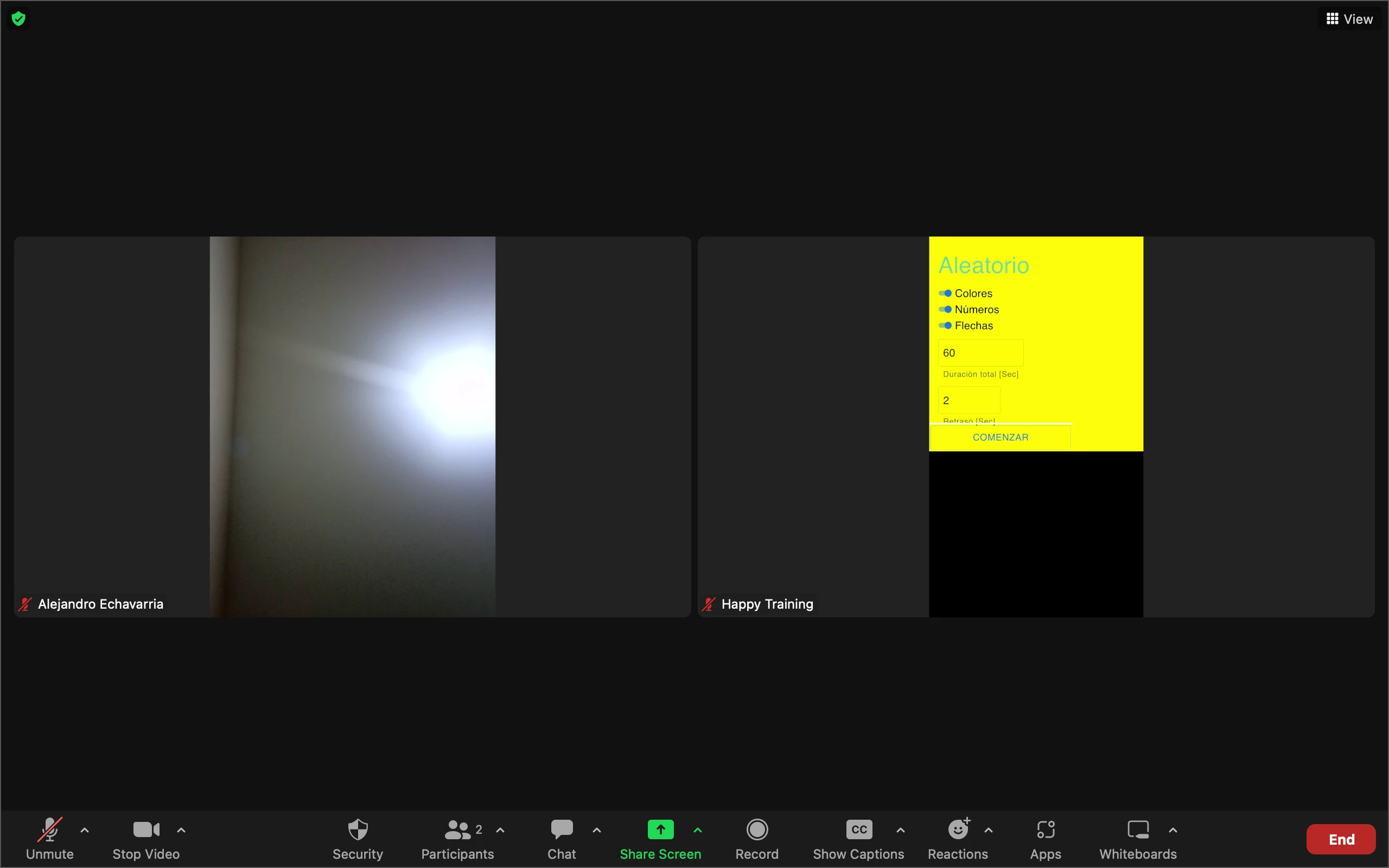The width and height of the screenshot is (1389, 868).
Task: Open the Reactions smiley menu
Action: (958, 829)
